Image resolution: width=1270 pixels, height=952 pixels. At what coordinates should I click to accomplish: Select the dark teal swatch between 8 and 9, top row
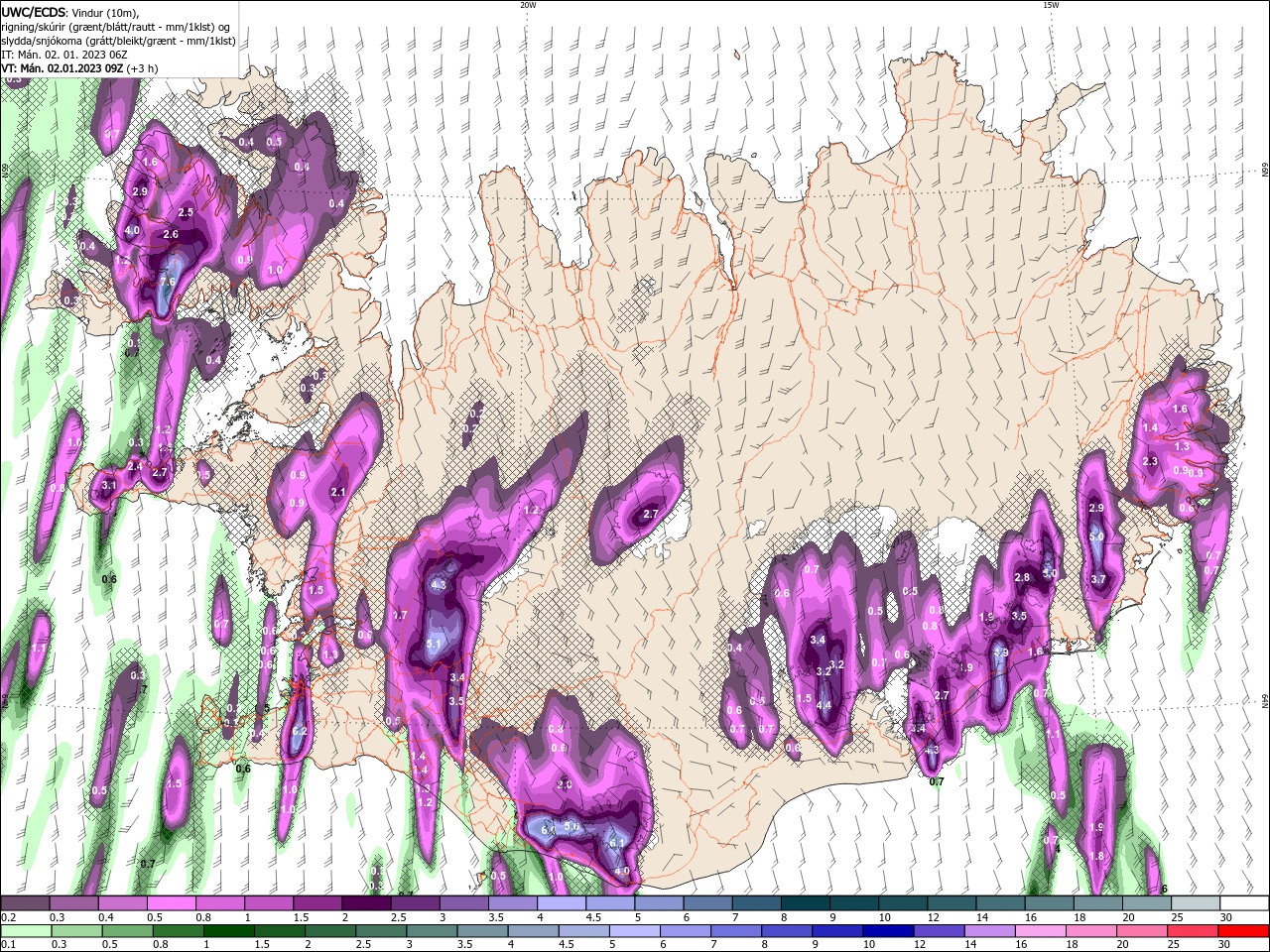coord(805,903)
